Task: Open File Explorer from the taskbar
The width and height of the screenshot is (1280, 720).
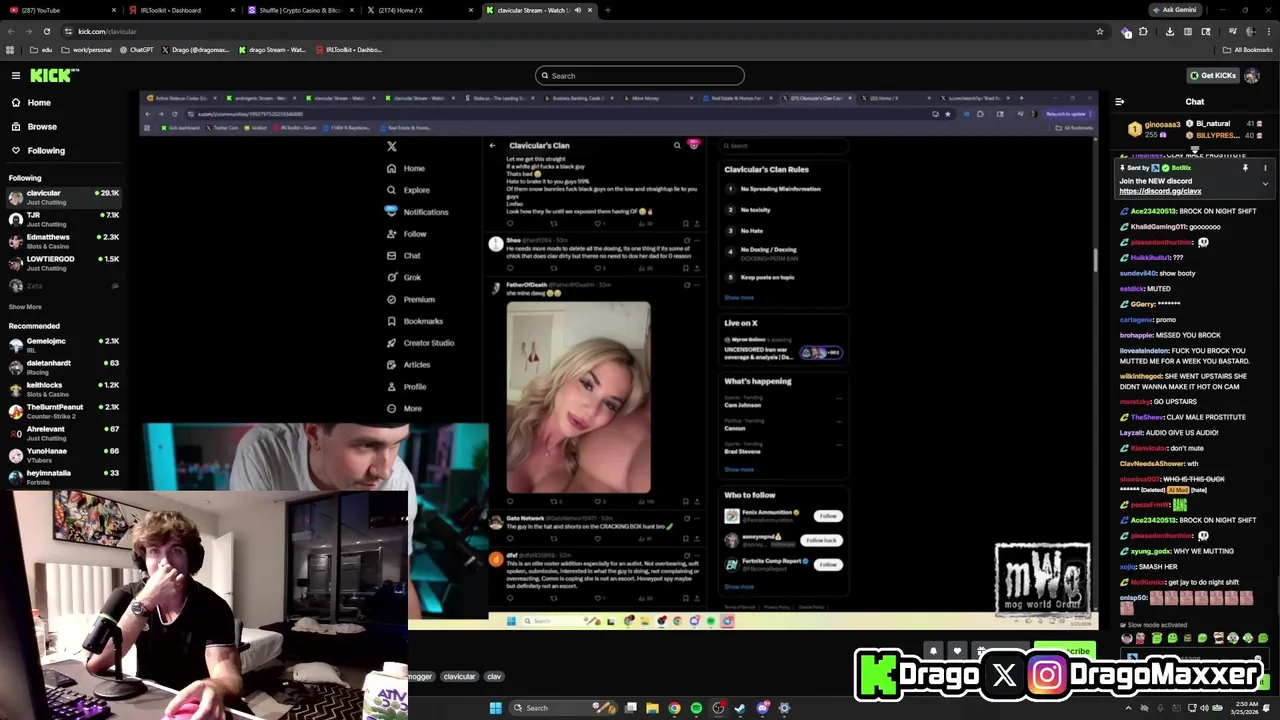Action: [x=652, y=708]
